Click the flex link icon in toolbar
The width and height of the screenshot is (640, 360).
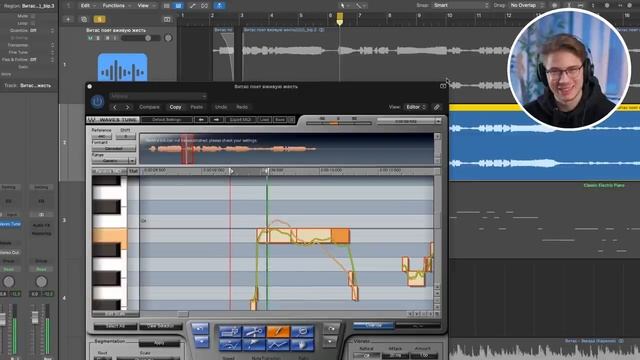click(x=204, y=6)
